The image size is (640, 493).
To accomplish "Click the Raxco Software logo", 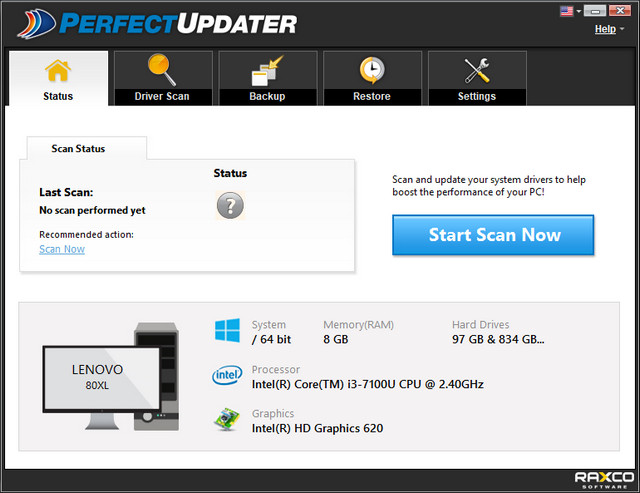I will click(602, 479).
